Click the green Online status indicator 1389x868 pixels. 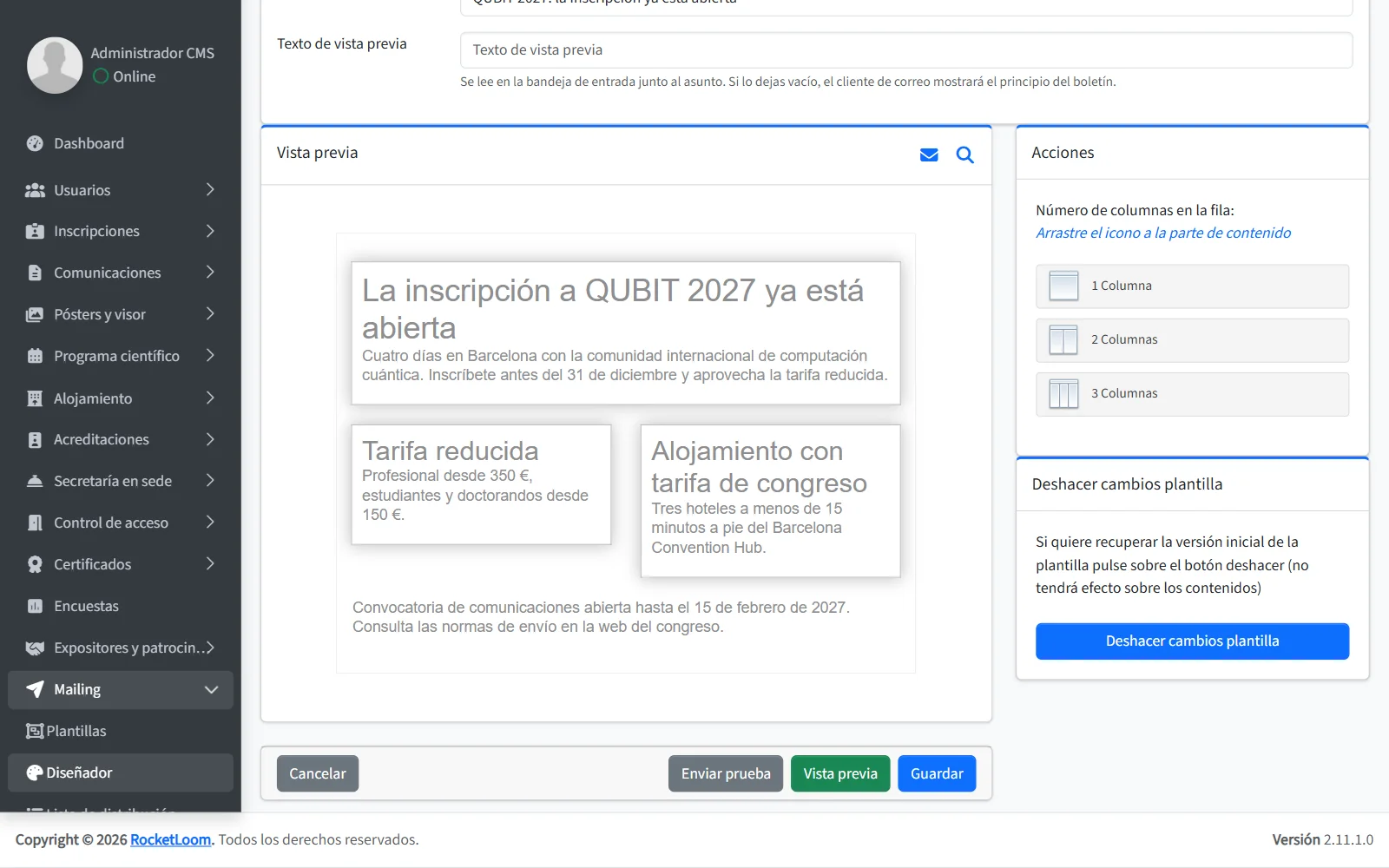click(101, 76)
